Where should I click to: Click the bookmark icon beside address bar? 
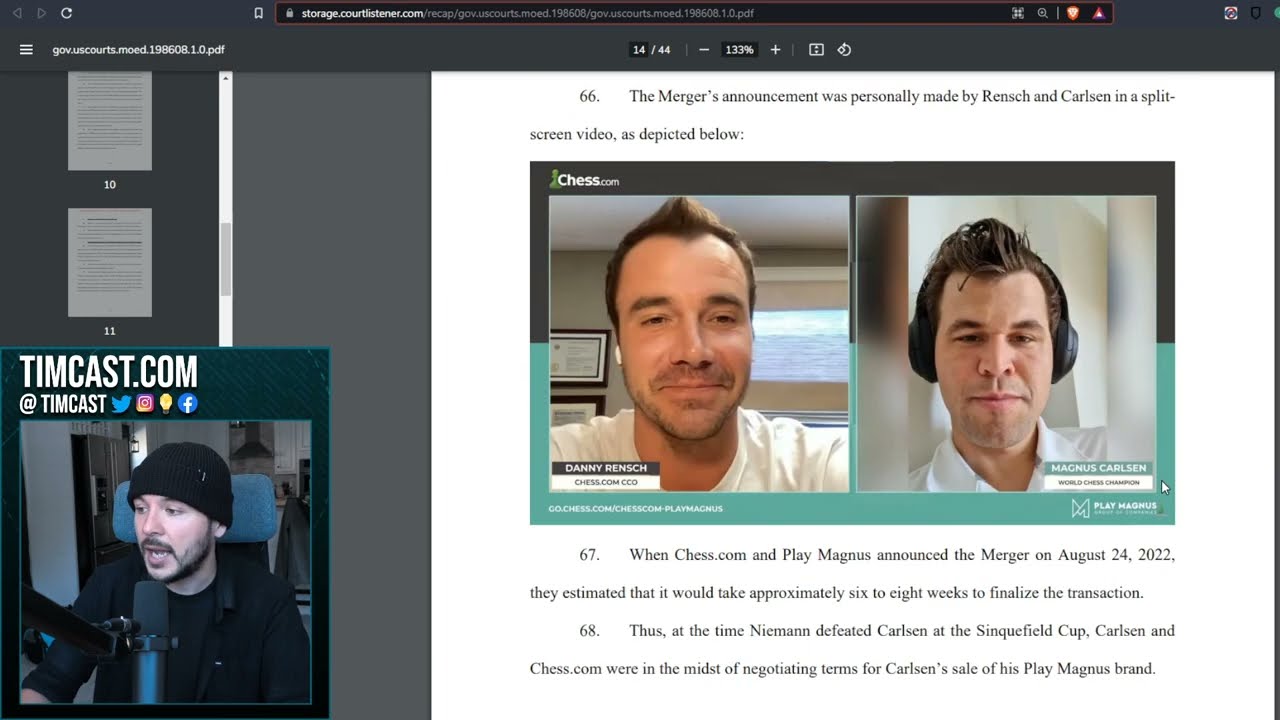point(259,13)
